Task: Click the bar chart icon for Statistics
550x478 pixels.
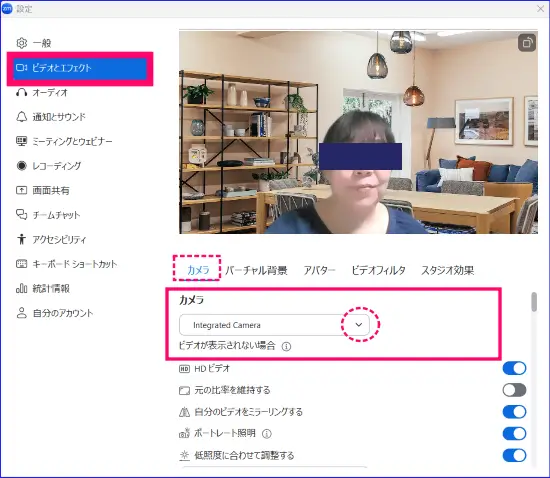Action: pos(21,288)
